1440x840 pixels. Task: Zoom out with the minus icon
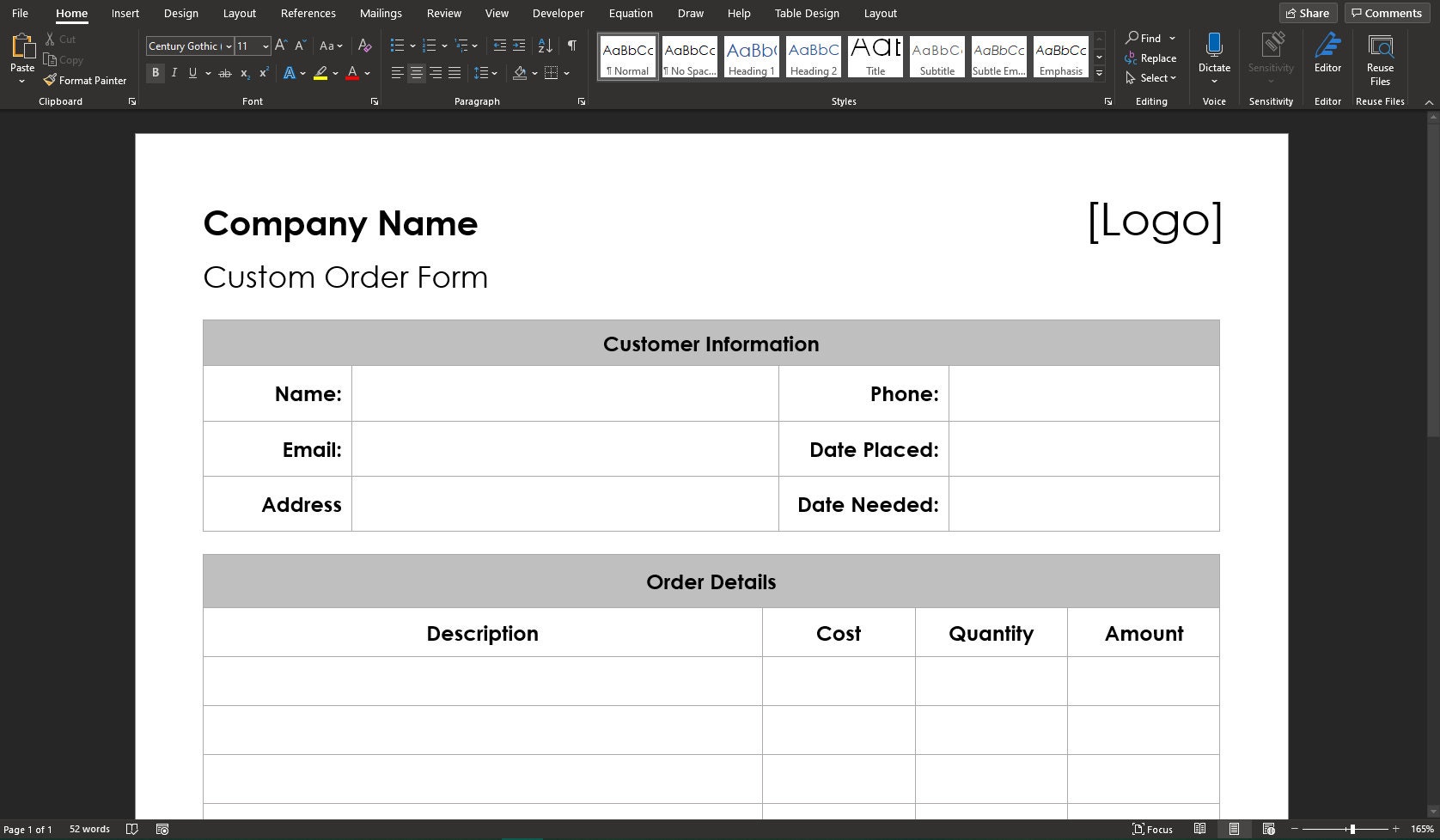coord(1295,829)
